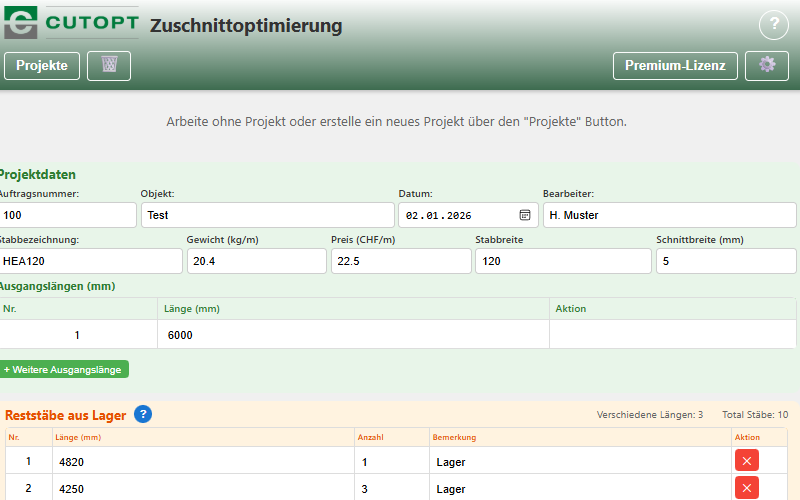Viewport: 800px width, 500px height.
Task: Delete the 4820 mm Reststab row
Action: 746,461
